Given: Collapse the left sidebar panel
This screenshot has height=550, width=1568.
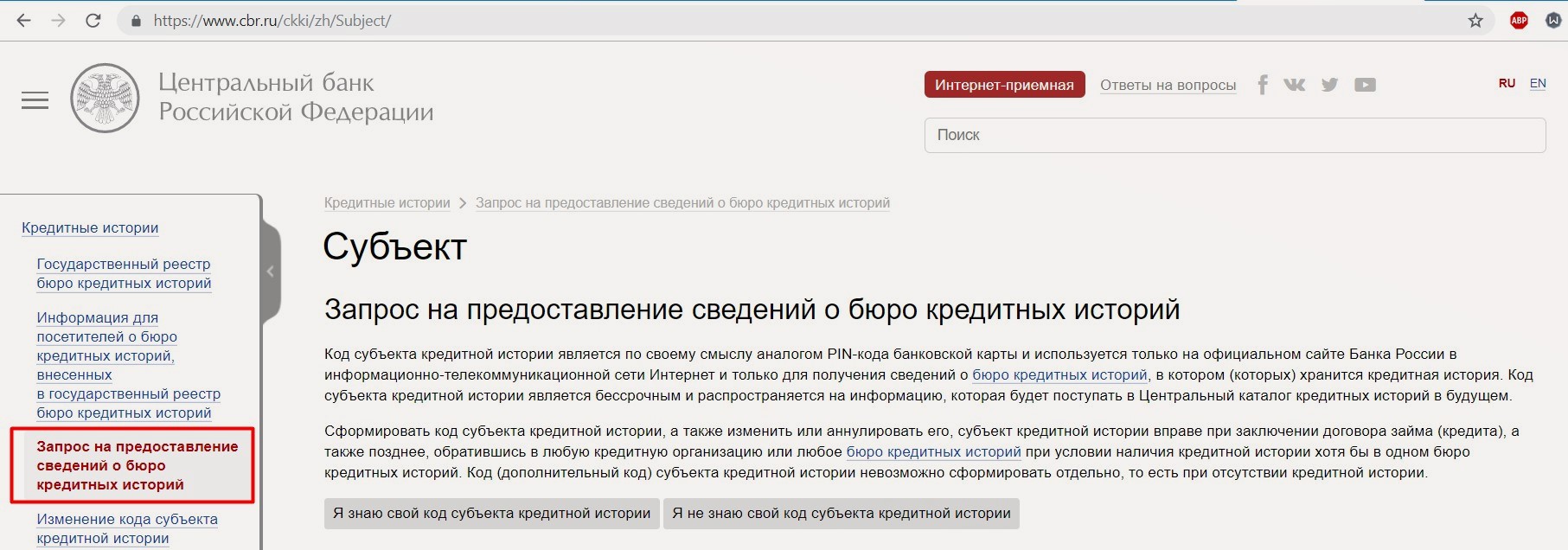Looking at the screenshot, I should coord(271,272).
